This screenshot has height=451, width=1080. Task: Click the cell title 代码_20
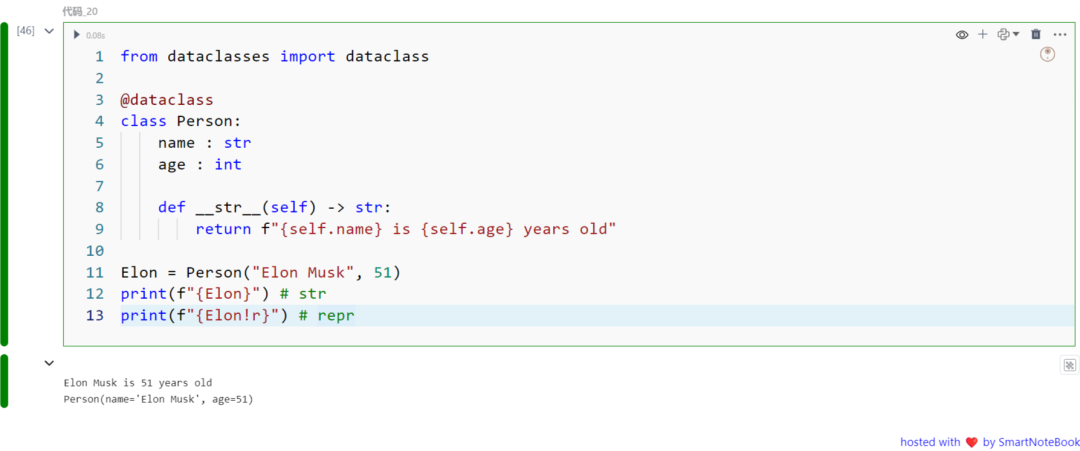(80, 11)
